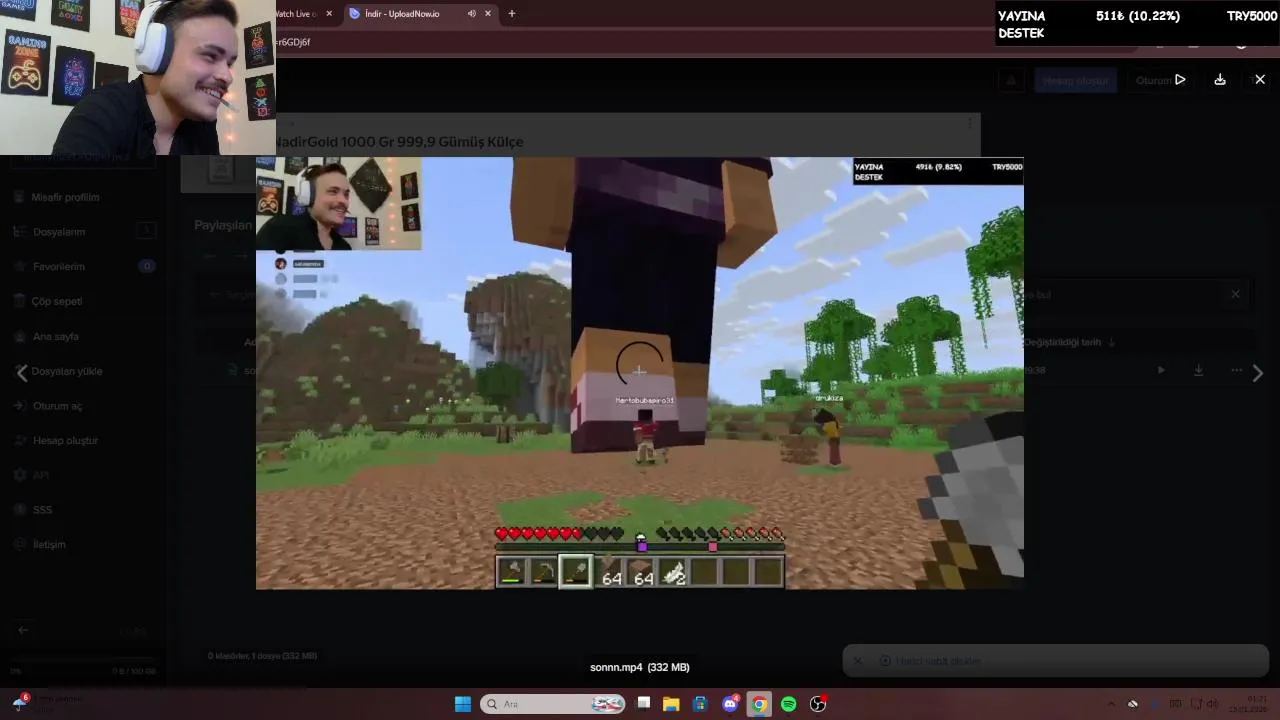Open the weather widget on the taskbar

pyautogui.click(x=45, y=704)
